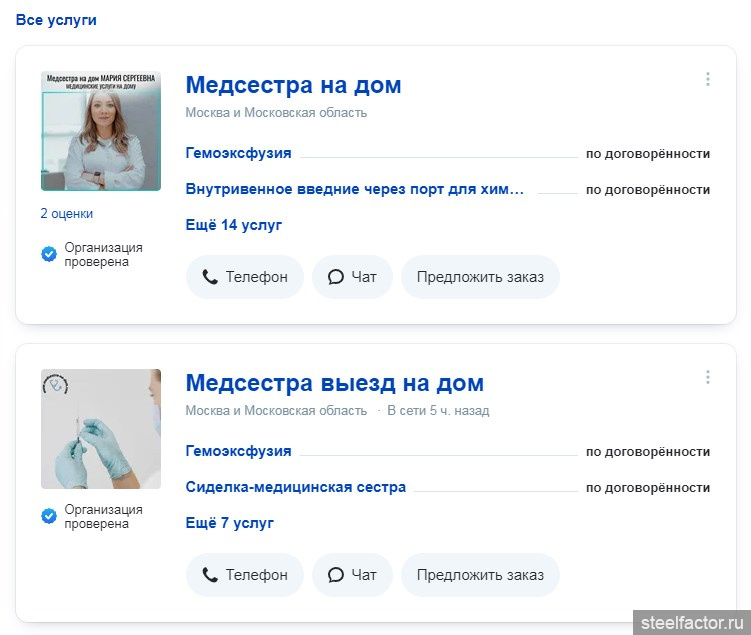751x635 pixels.
Task: Click verified checkmark badge on first listing
Action: pyautogui.click(x=49, y=255)
